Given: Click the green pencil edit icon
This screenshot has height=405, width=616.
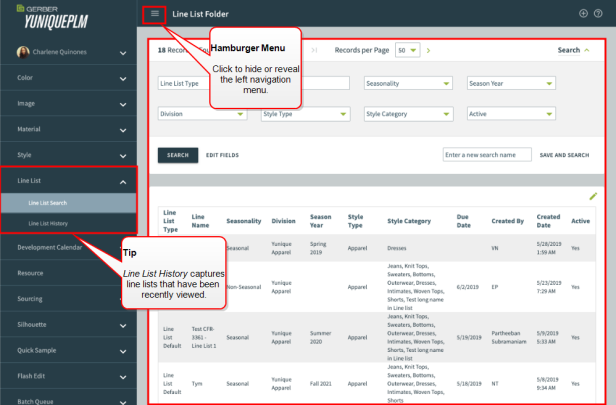Looking at the screenshot, I should tap(593, 196).
